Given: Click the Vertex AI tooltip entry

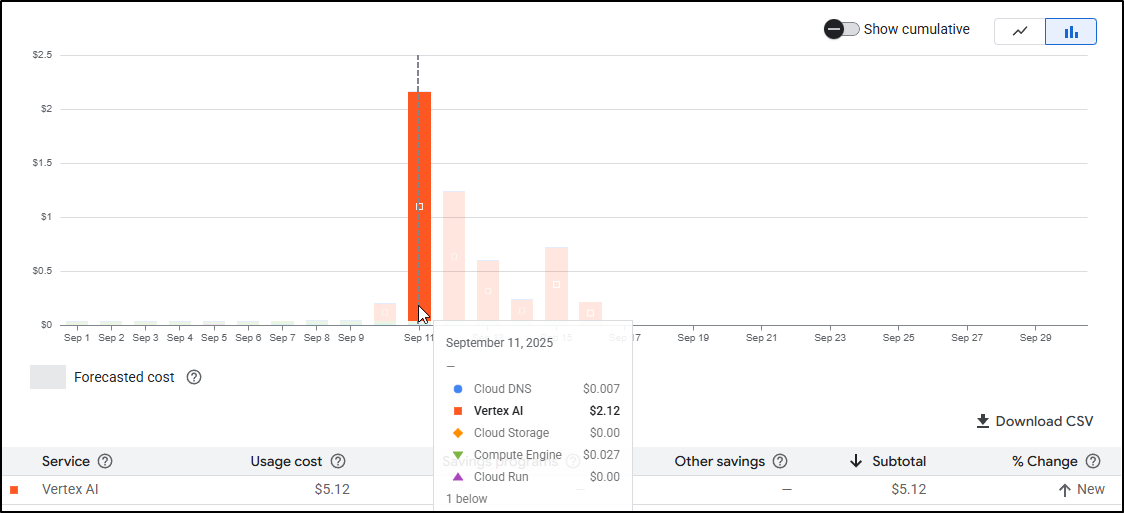Looking at the screenshot, I should pos(498,411).
